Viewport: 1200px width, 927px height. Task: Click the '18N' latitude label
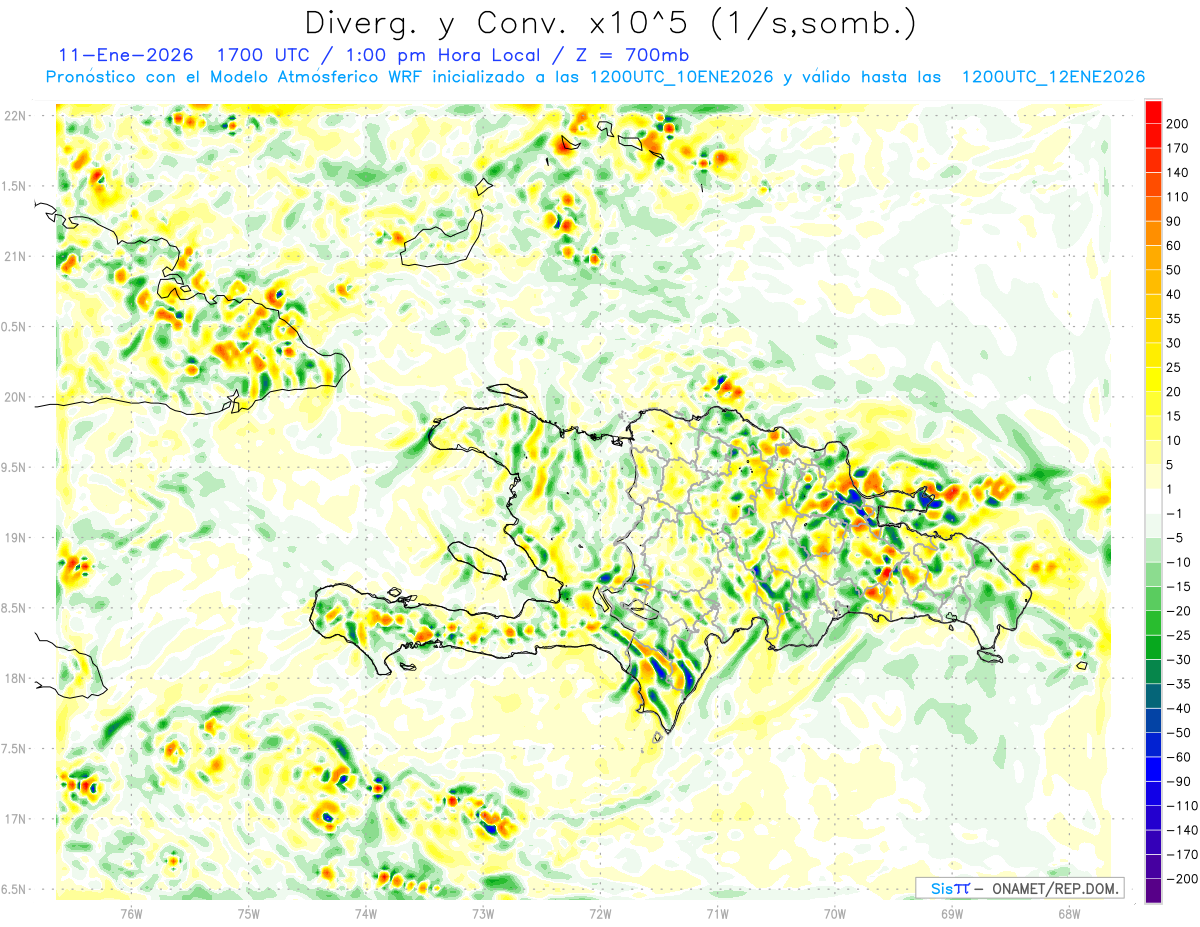coord(15,679)
